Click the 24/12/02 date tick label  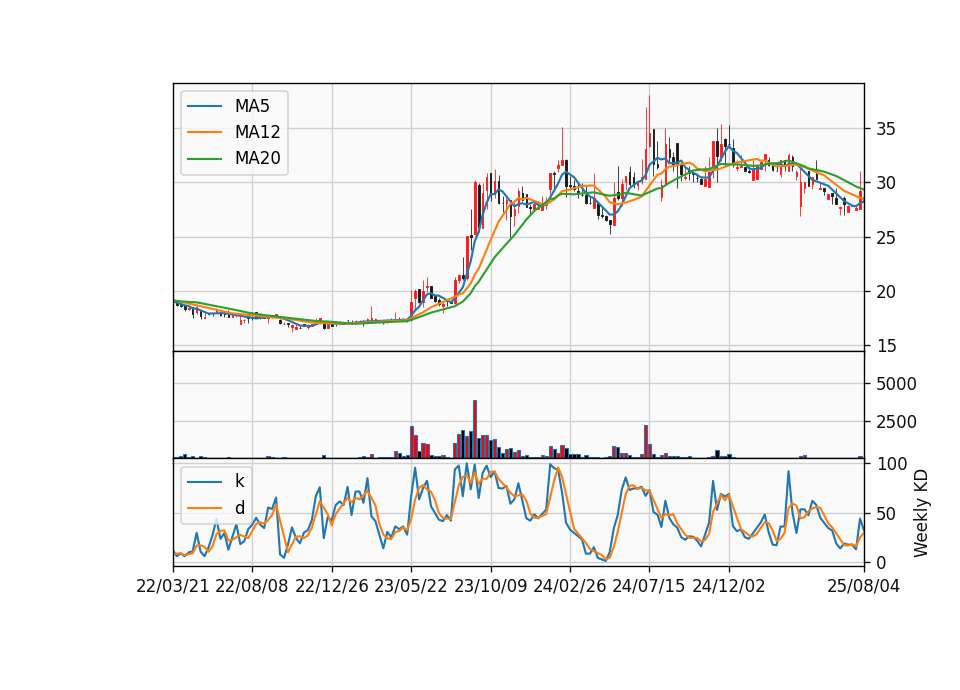click(729, 586)
